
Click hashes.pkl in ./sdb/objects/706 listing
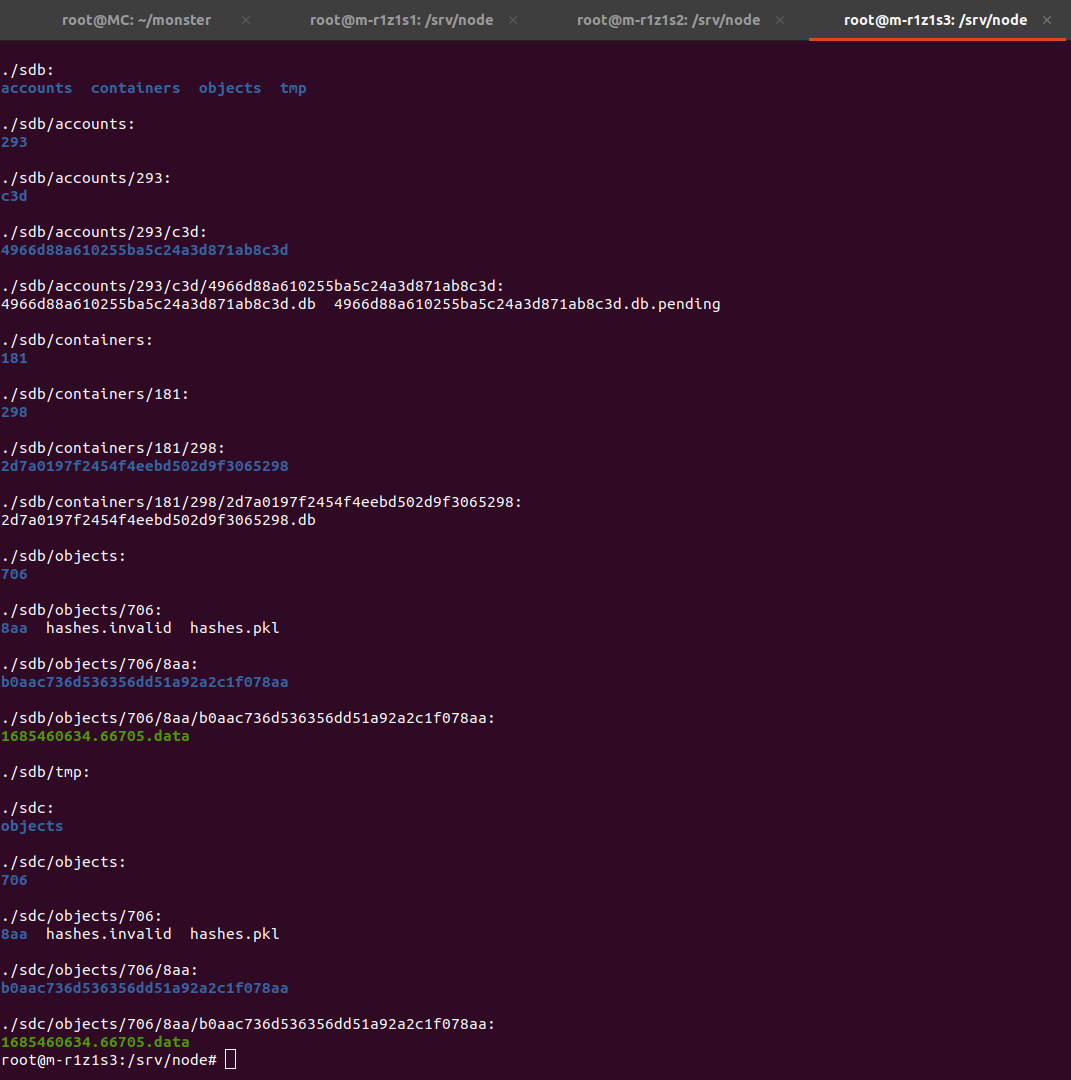pos(234,628)
